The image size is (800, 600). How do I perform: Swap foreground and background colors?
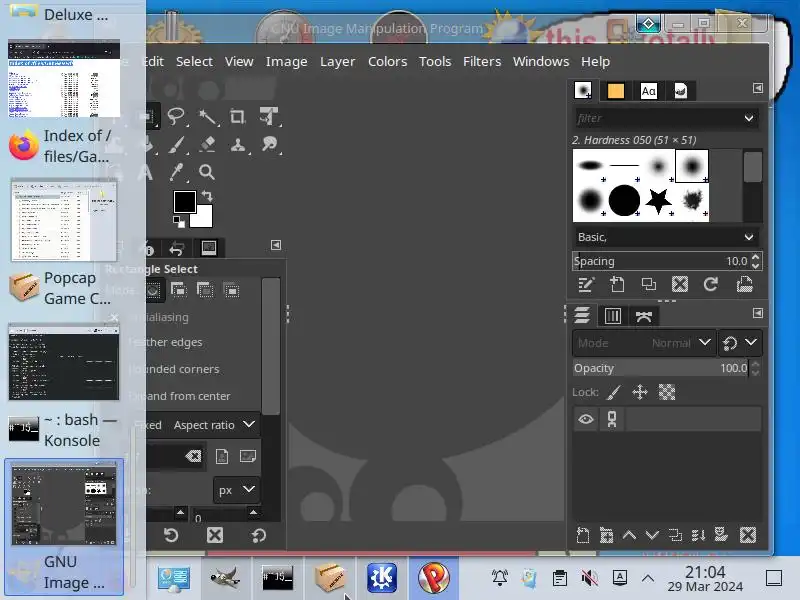tap(207, 196)
